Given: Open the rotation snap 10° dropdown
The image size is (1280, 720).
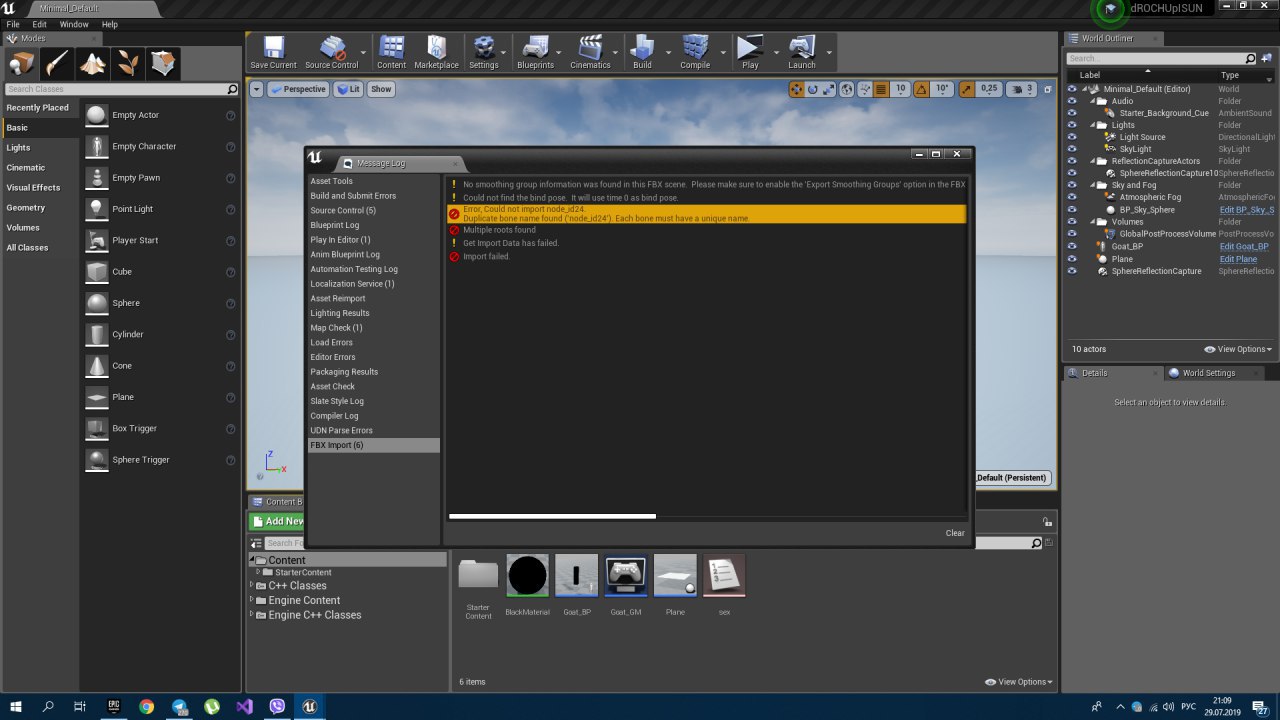Looking at the screenshot, I should click(x=942, y=89).
